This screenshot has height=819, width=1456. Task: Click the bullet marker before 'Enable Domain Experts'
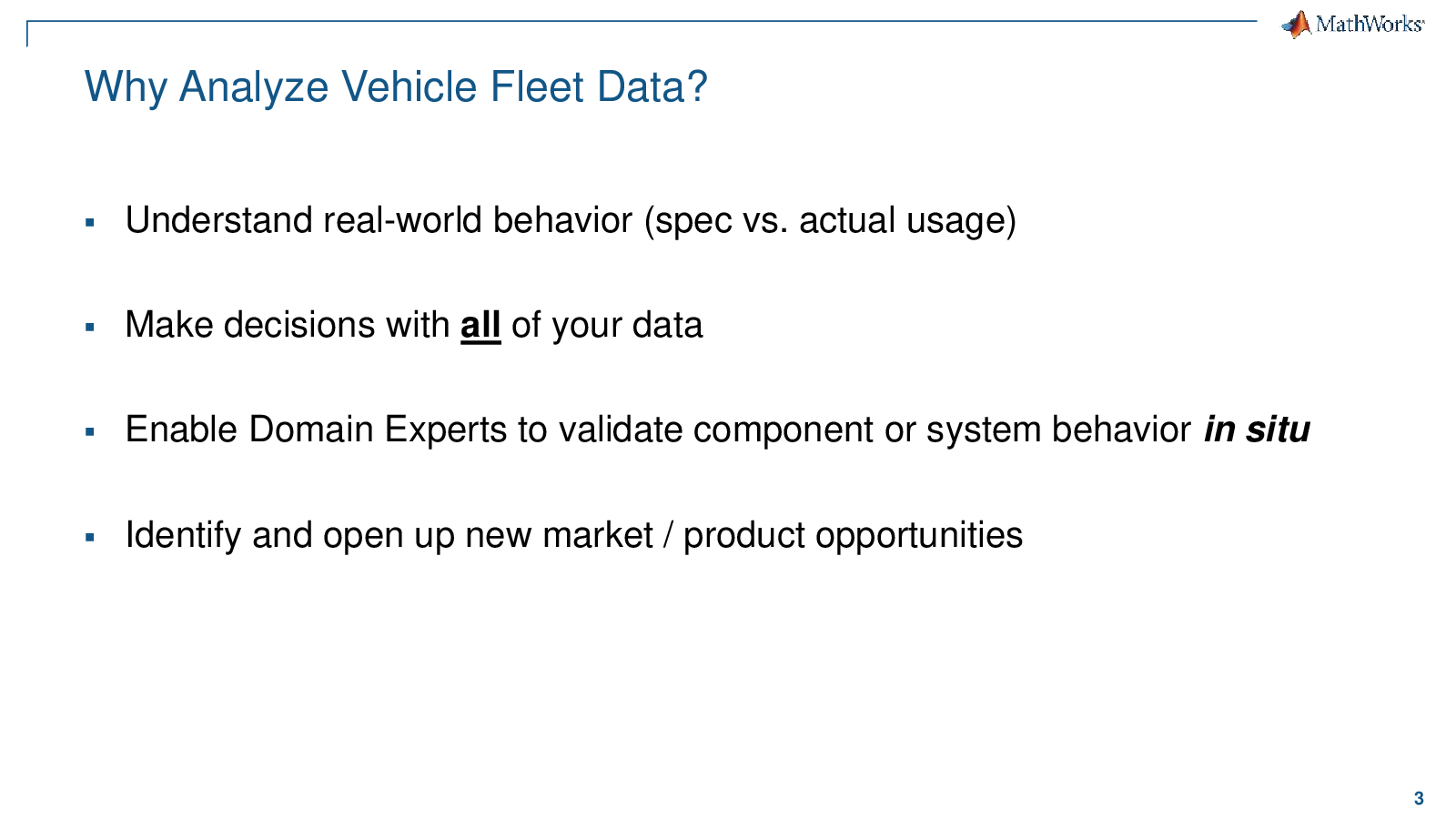(89, 431)
